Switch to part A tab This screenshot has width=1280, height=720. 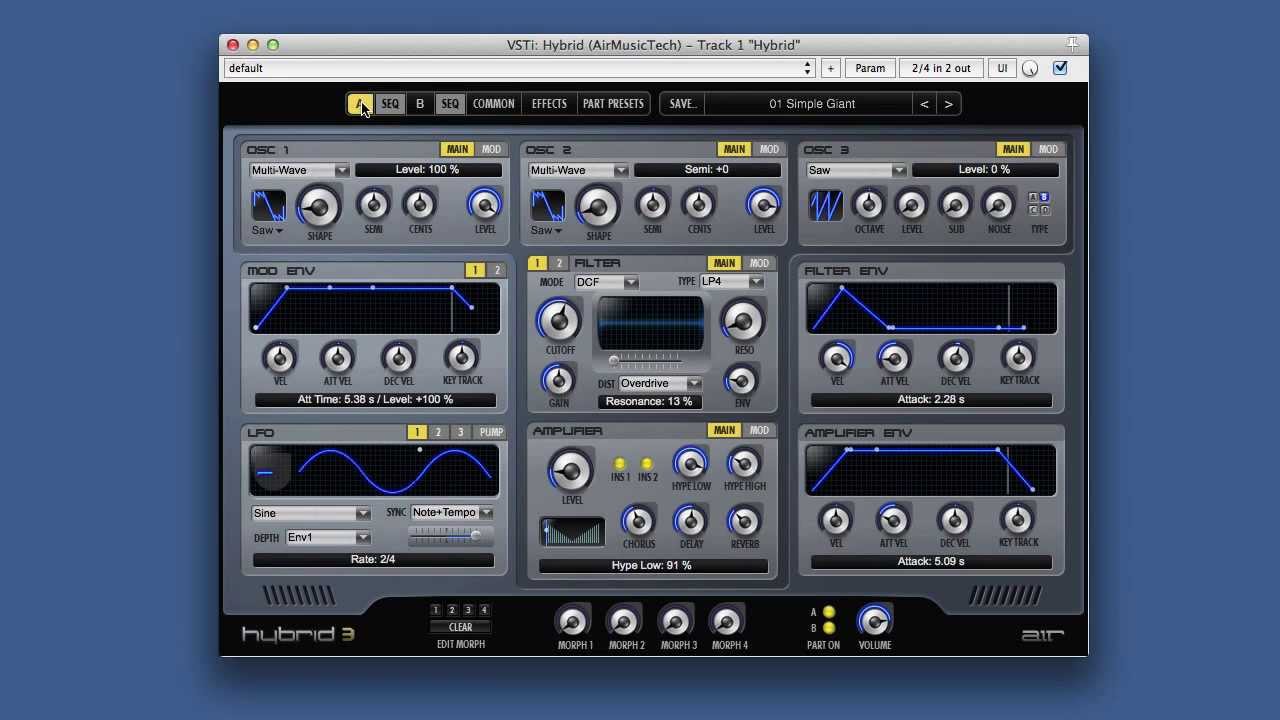pyautogui.click(x=360, y=104)
